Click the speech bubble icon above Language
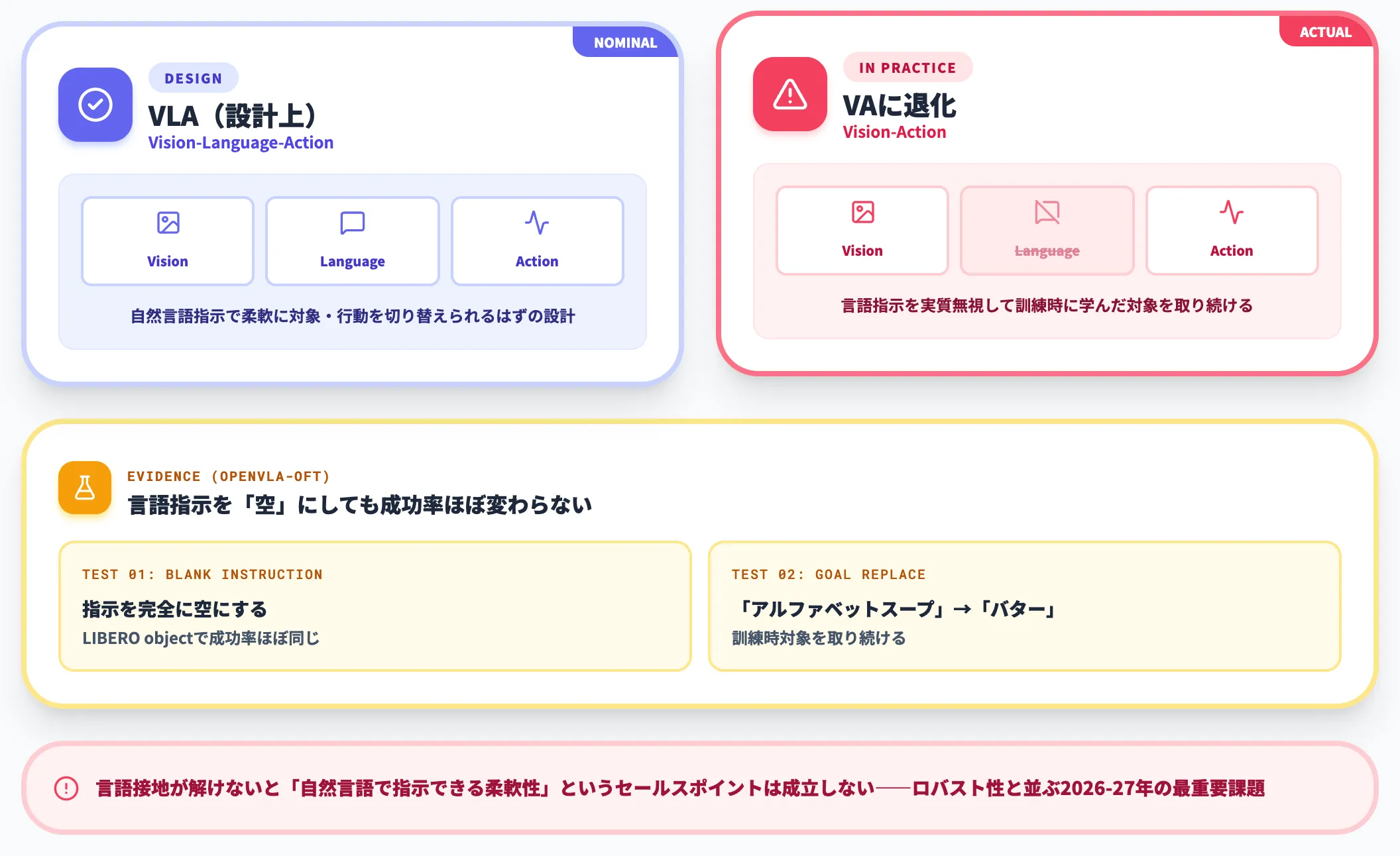This screenshot has width=1400, height=856. 353,223
